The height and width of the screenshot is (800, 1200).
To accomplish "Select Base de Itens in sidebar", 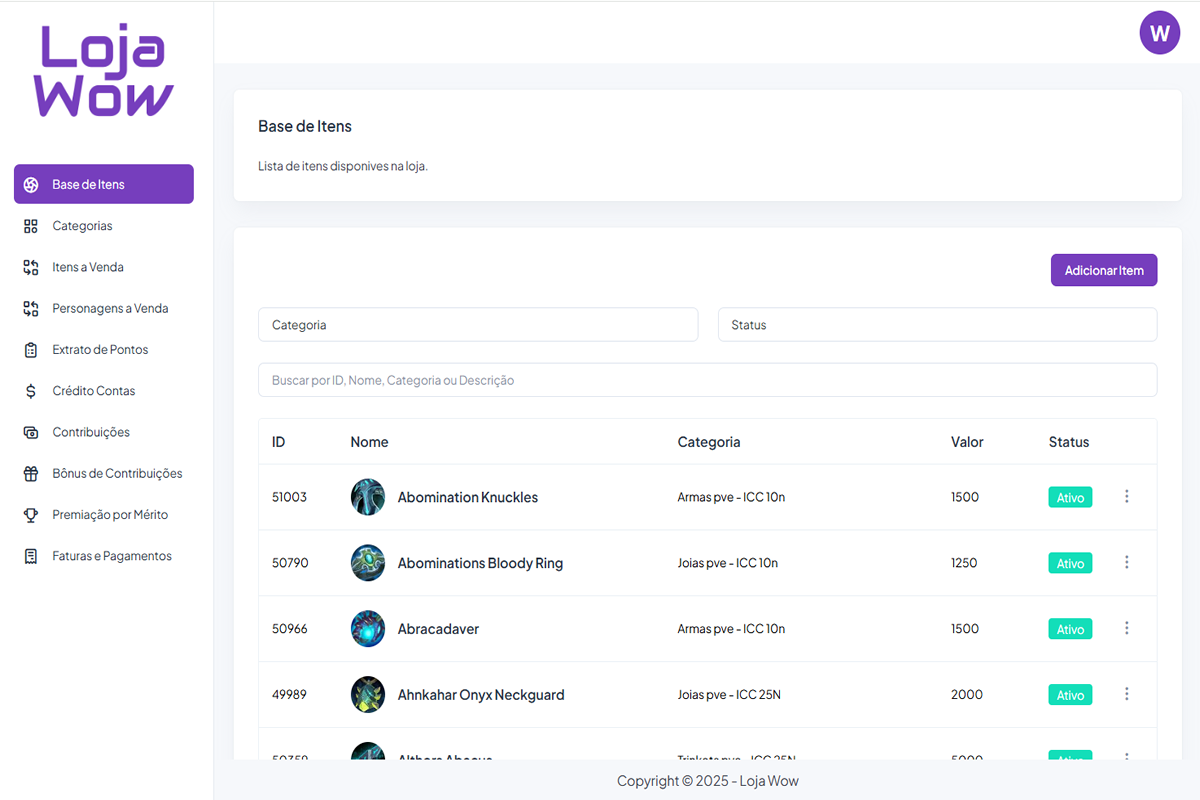I will point(104,184).
